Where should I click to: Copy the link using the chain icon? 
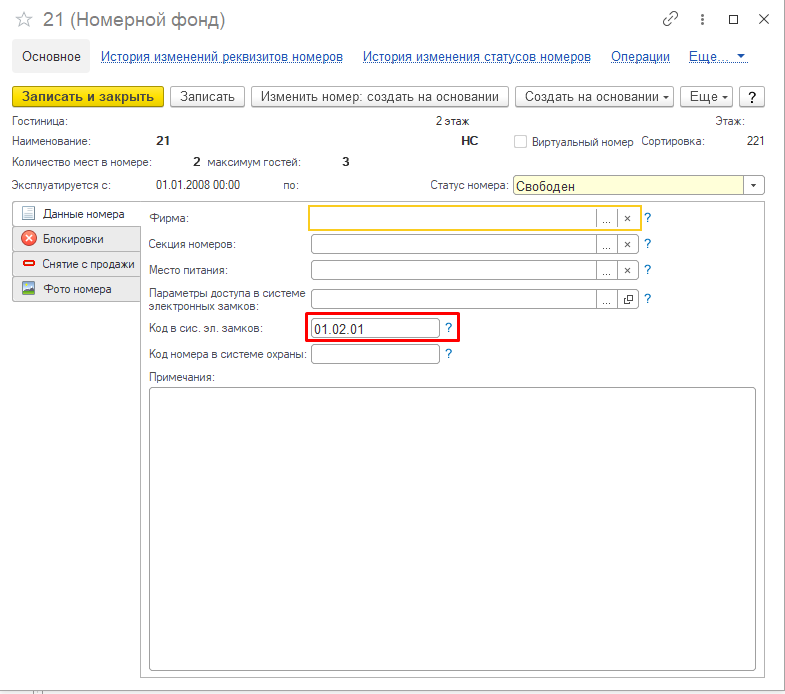(x=670, y=19)
